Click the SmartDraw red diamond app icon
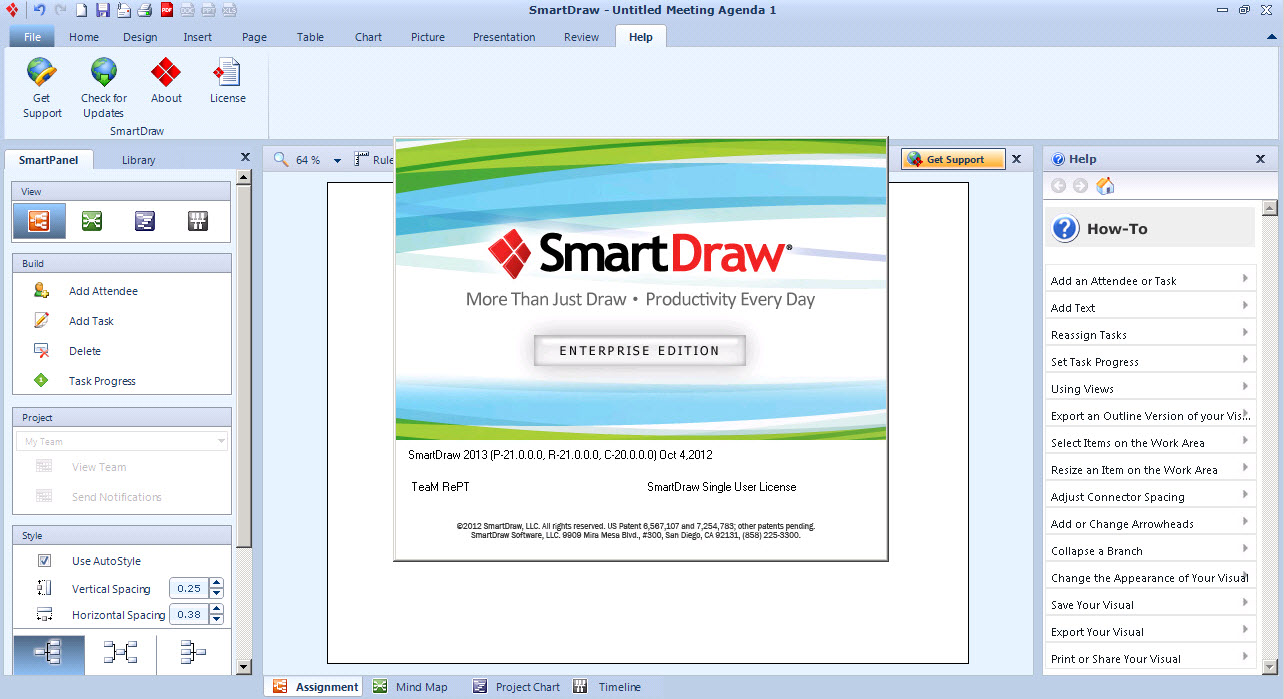 pos(13,10)
